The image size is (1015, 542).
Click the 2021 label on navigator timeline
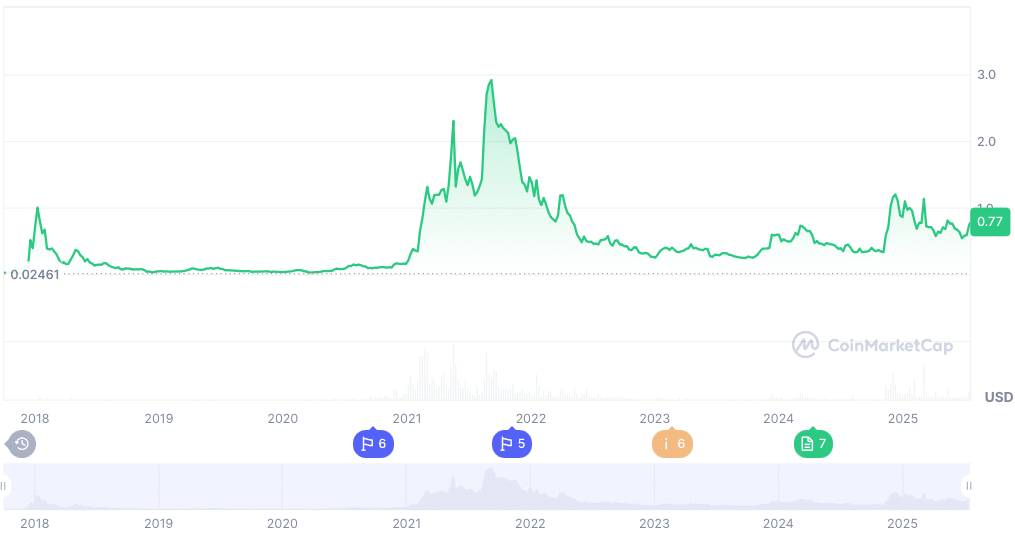pyautogui.click(x=406, y=523)
